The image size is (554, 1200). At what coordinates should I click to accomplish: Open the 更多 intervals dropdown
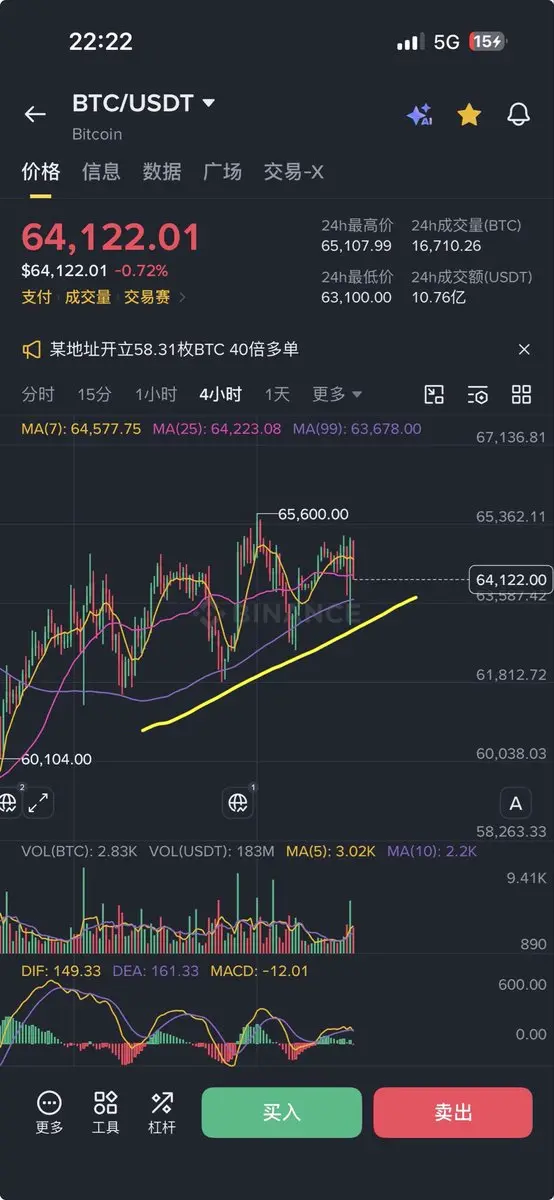coord(337,394)
